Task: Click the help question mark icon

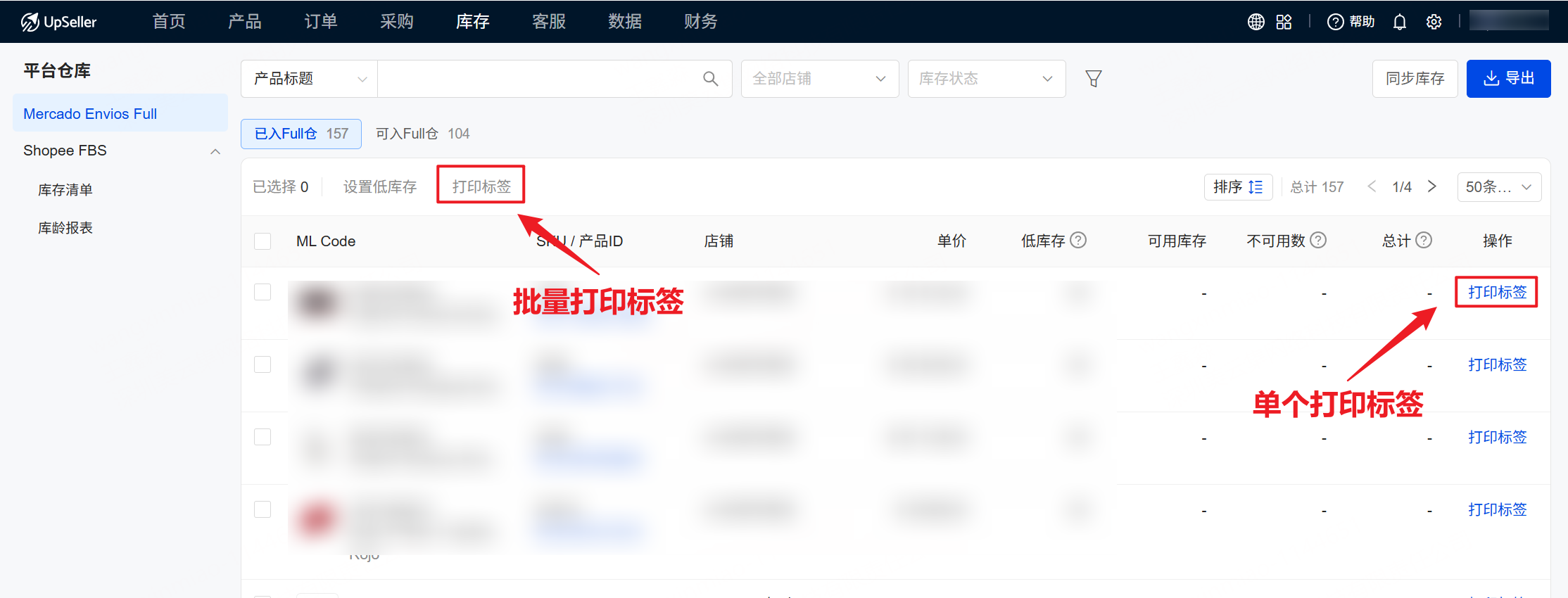Action: 1335,22
